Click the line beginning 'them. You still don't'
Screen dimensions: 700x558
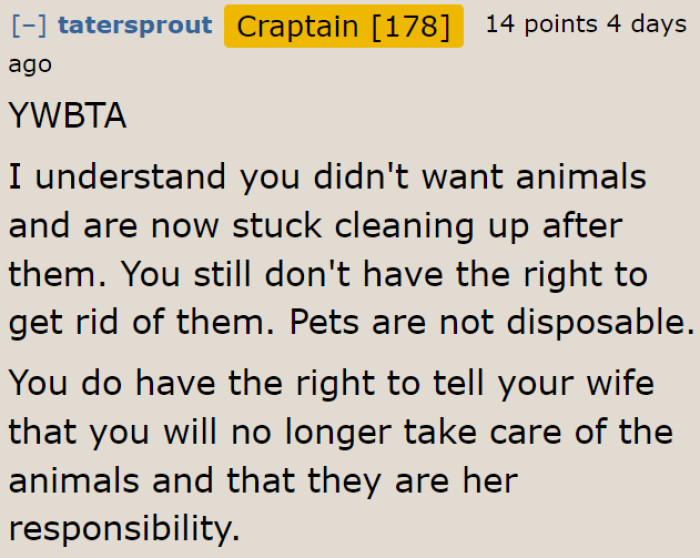click(x=327, y=273)
